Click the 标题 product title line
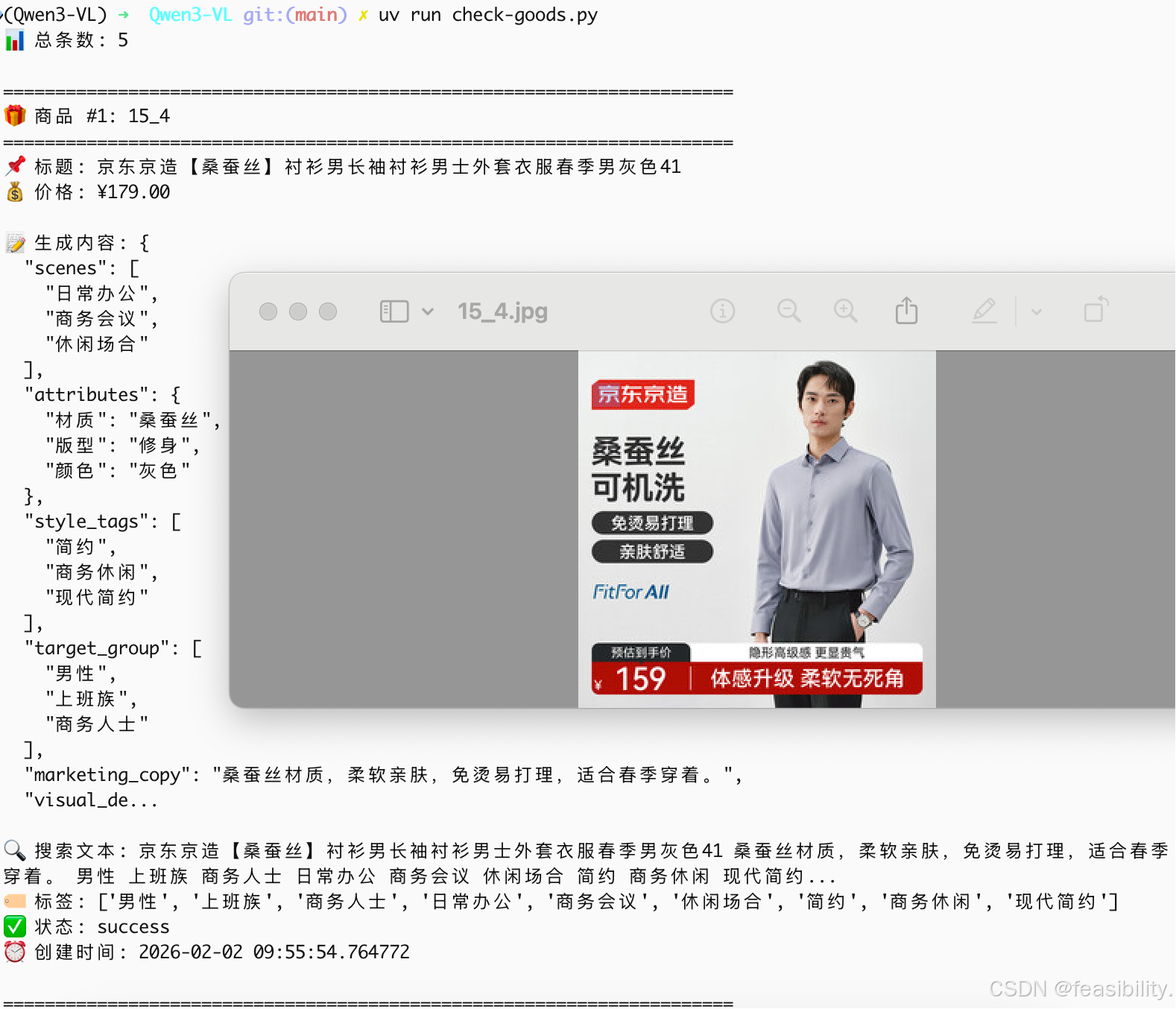This screenshot has height=1009, width=1176. pos(343,167)
